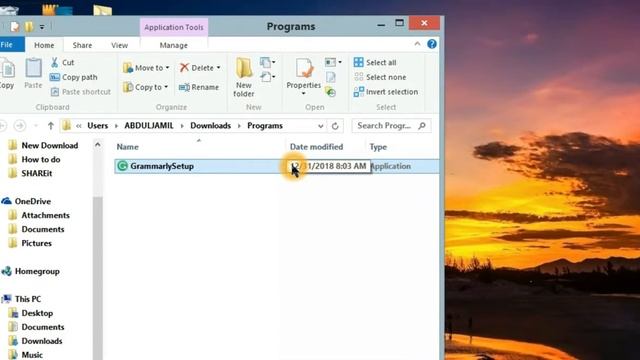
Task: Click the Edit icon in the Open group
Action: pyautogui.click(x=331, y=77)
